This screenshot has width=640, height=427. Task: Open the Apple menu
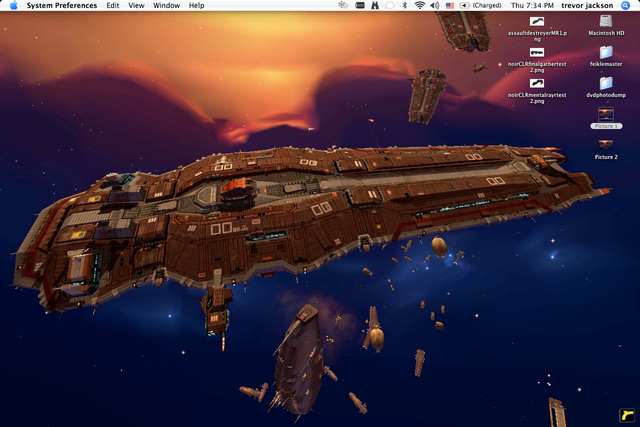[x=13, y=5]
